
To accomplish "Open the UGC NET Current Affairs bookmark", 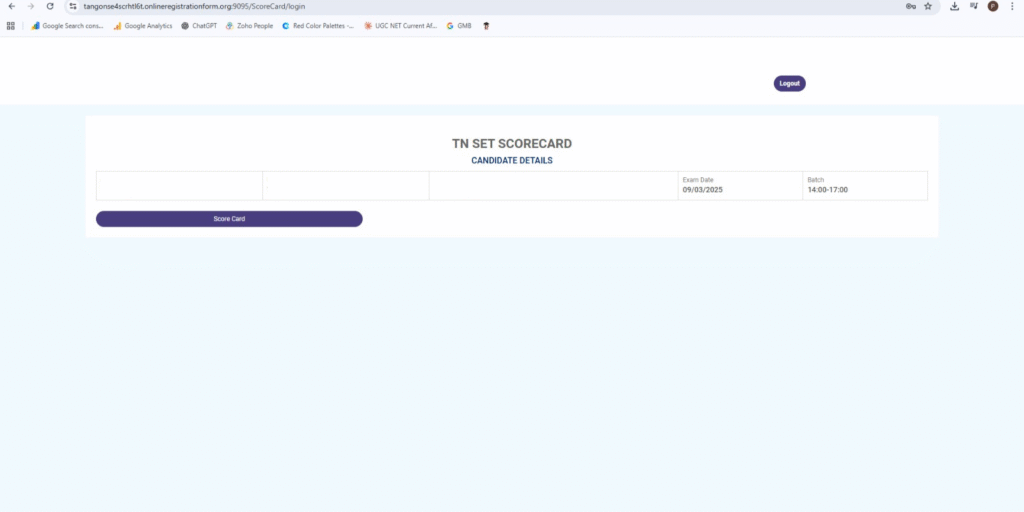I will tap(401, 26).
